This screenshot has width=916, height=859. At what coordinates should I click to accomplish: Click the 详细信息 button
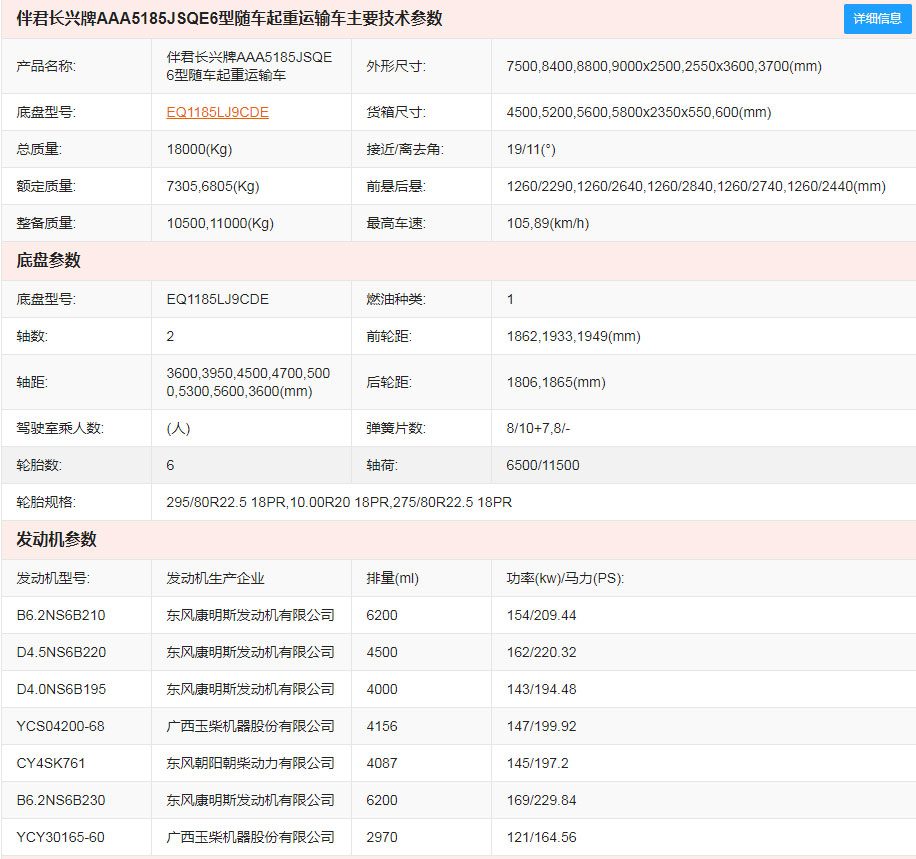click(877, 19)
